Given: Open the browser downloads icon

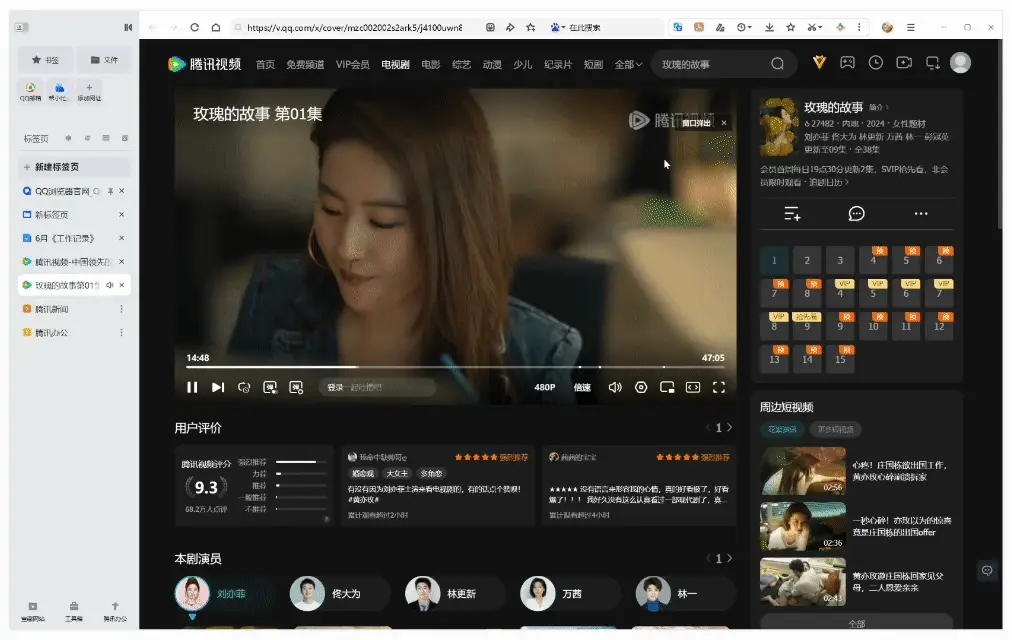Looking at the screenshot, I should point(769,27).
